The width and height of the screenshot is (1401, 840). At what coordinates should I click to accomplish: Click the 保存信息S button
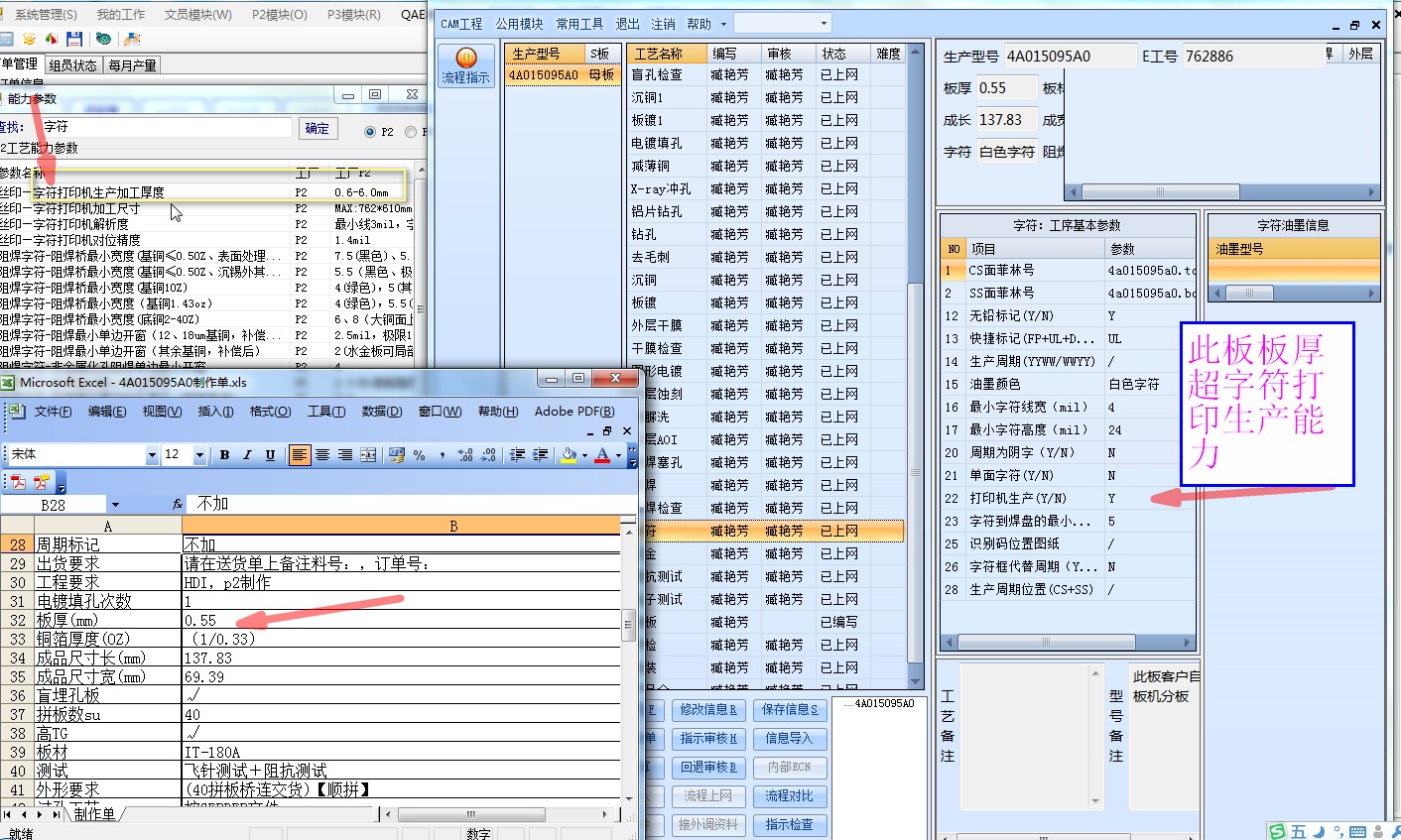click(791, 709)
